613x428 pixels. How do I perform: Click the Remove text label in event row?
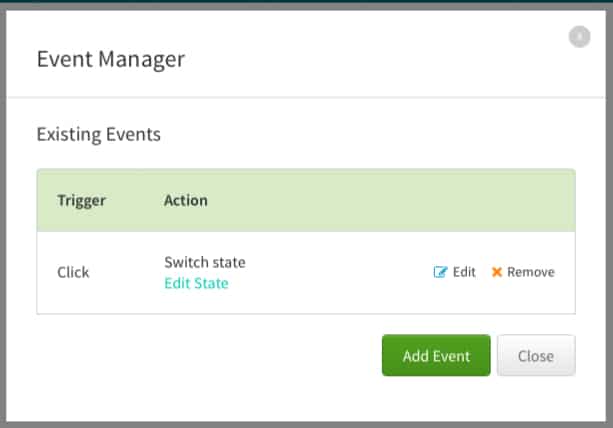[x=530, y=272]
